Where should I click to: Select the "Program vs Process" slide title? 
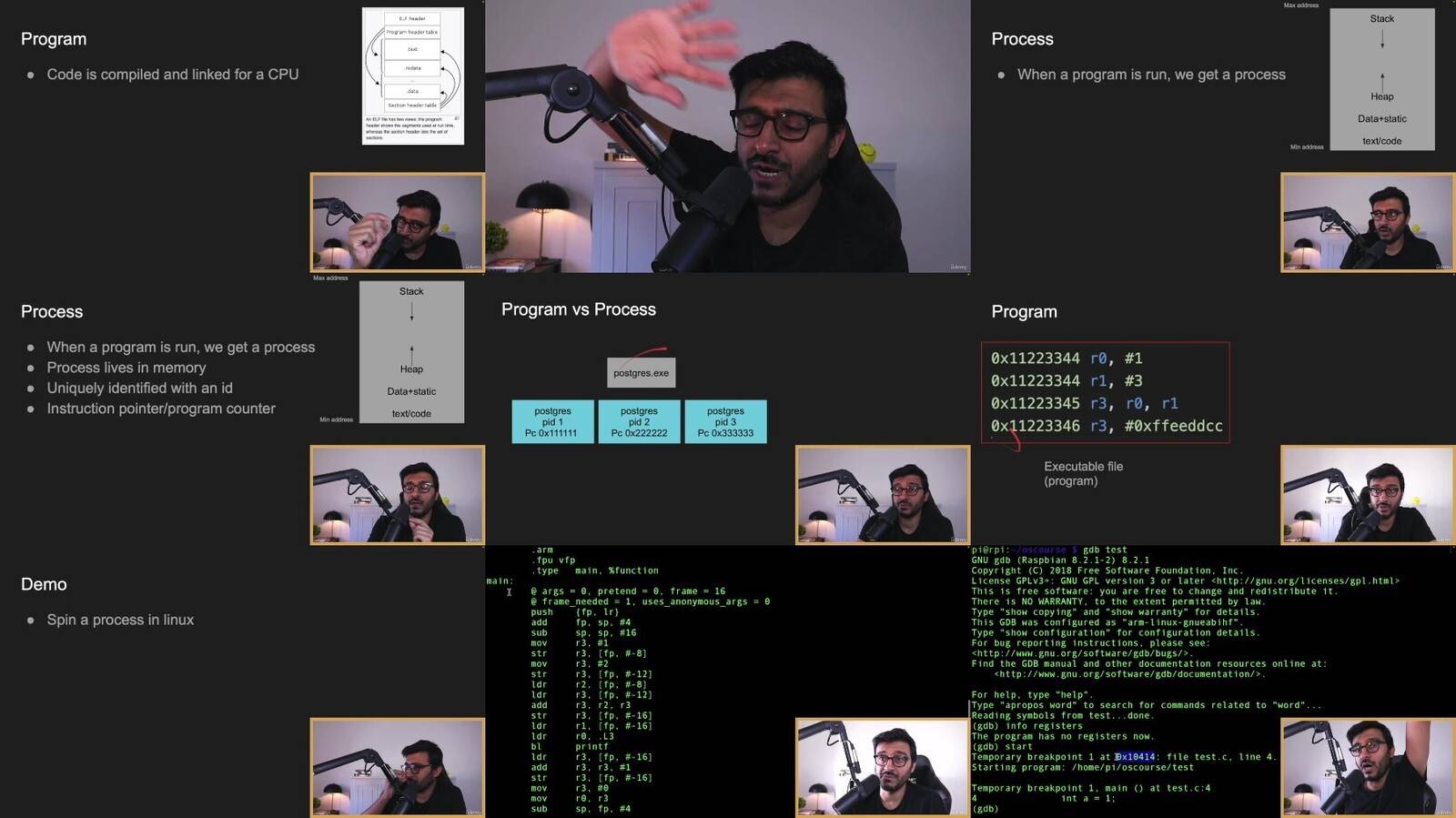[x=579, y=309]
